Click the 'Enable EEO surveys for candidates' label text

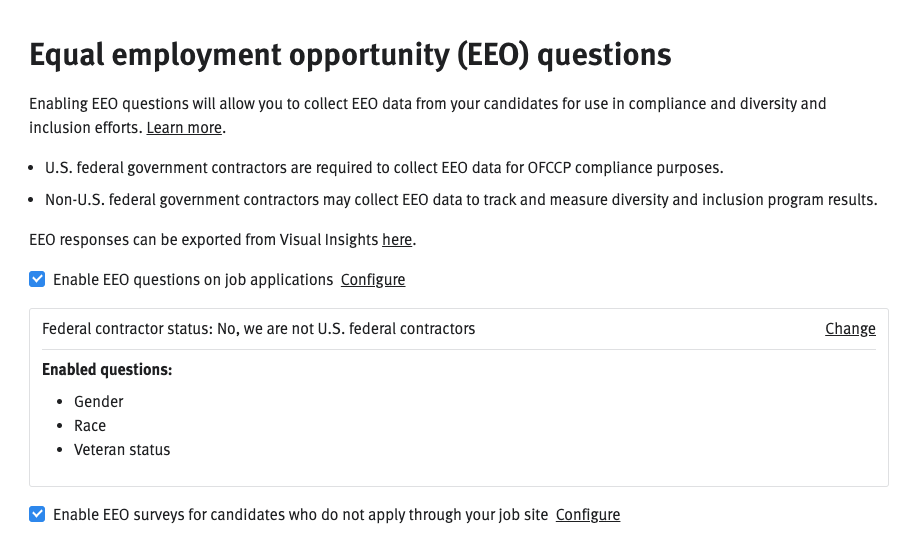pyautogui.click(x=300, y=515)
